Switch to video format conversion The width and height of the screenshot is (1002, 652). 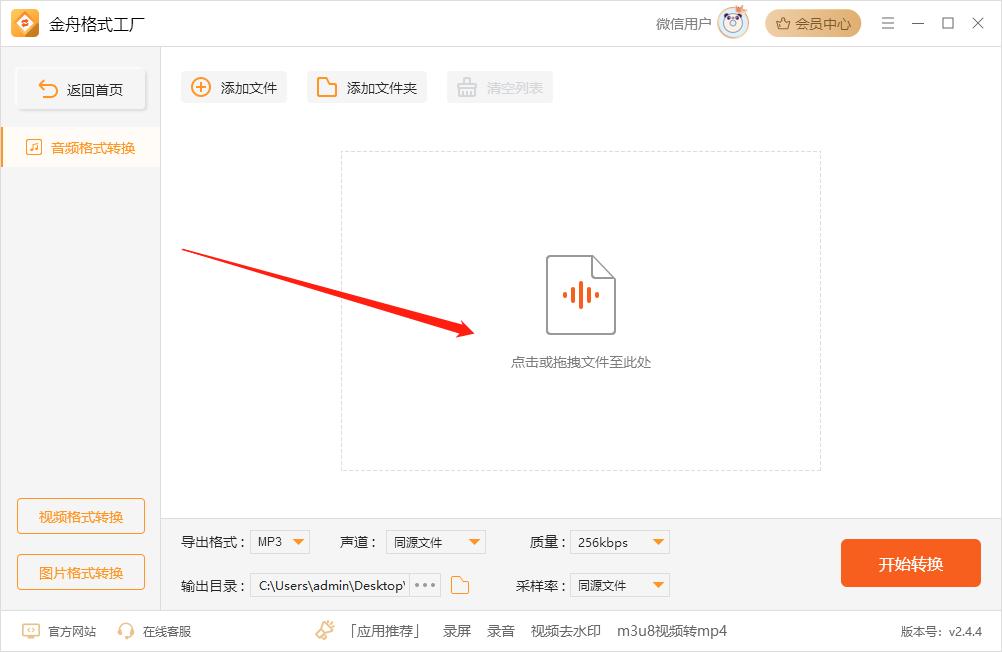(x=80, y=516)
